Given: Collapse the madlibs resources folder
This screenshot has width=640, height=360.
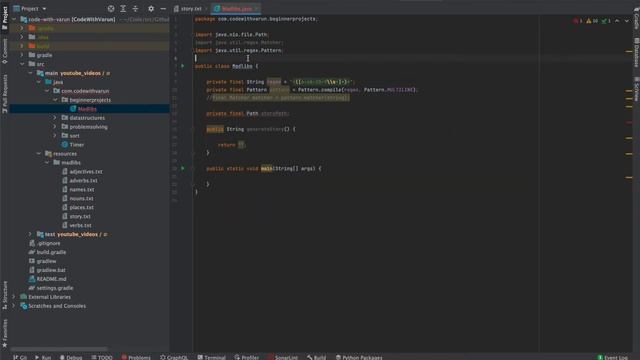Looking at the screenshot, I should [x=47, y=163].
